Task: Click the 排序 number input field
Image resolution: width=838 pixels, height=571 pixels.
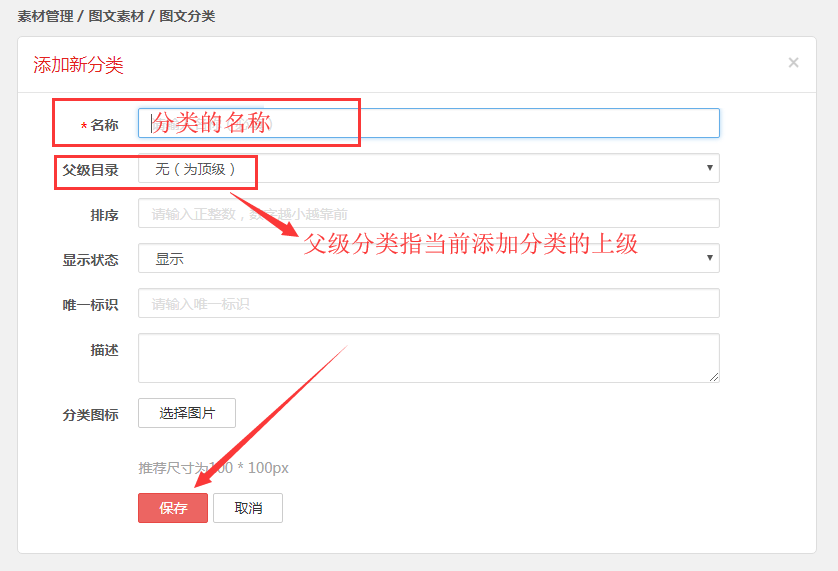Action: point(428,214)
